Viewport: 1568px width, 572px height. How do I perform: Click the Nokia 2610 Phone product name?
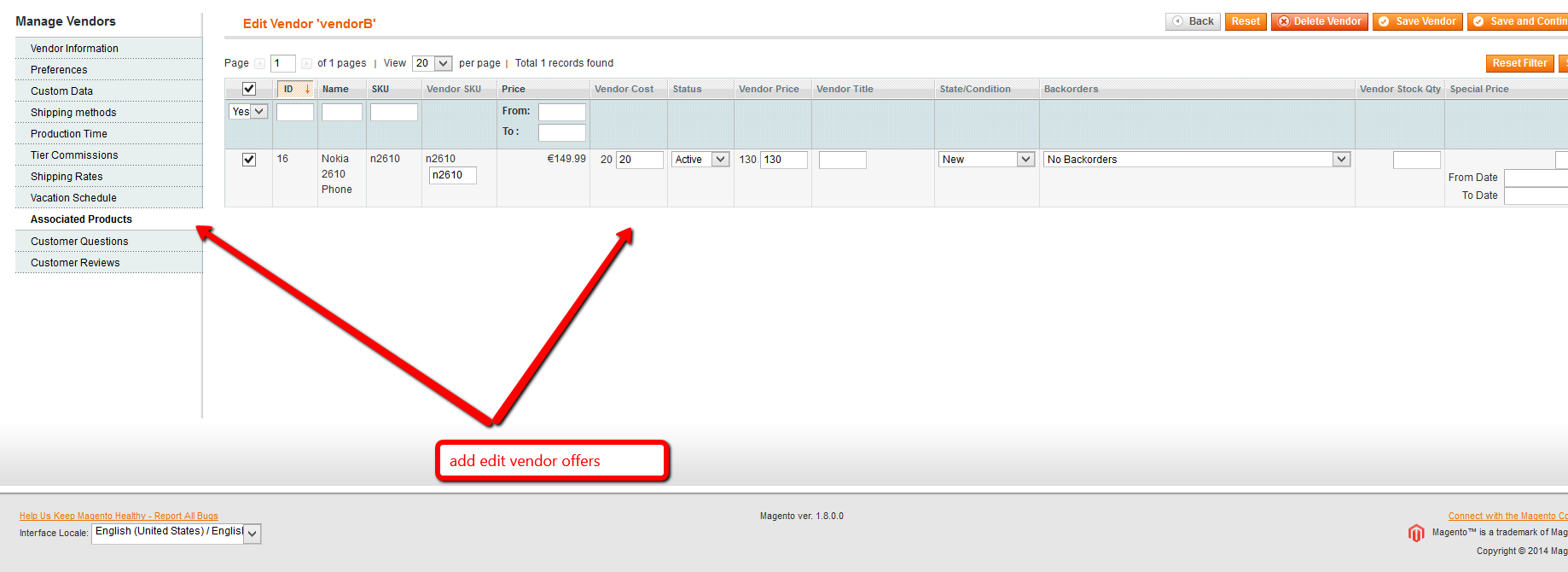[x=337, y=174]
